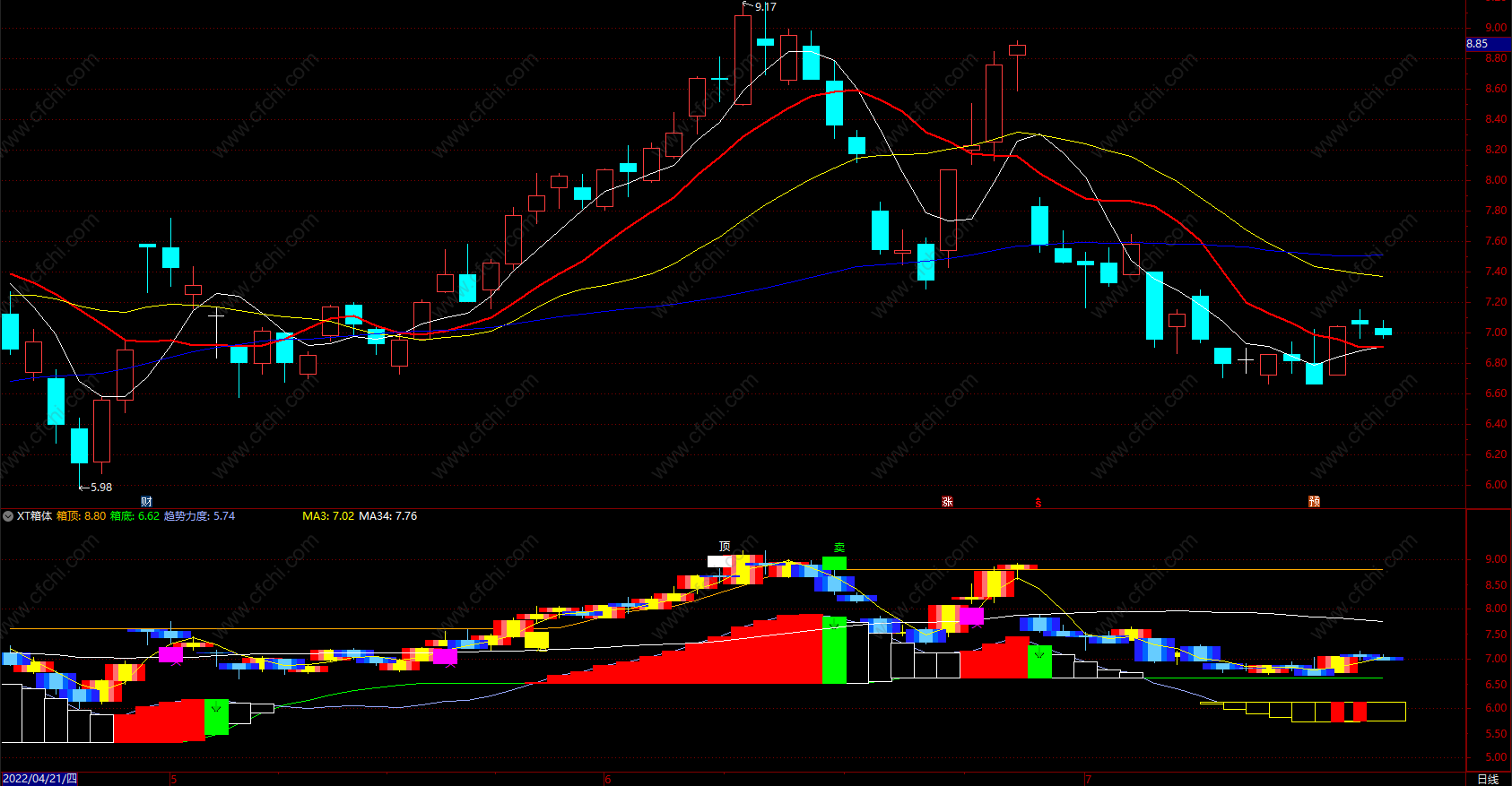This screenshot has width=1512, height=786.
Task: Click the 9.17 high price annotation
Action: click(765, 7)
